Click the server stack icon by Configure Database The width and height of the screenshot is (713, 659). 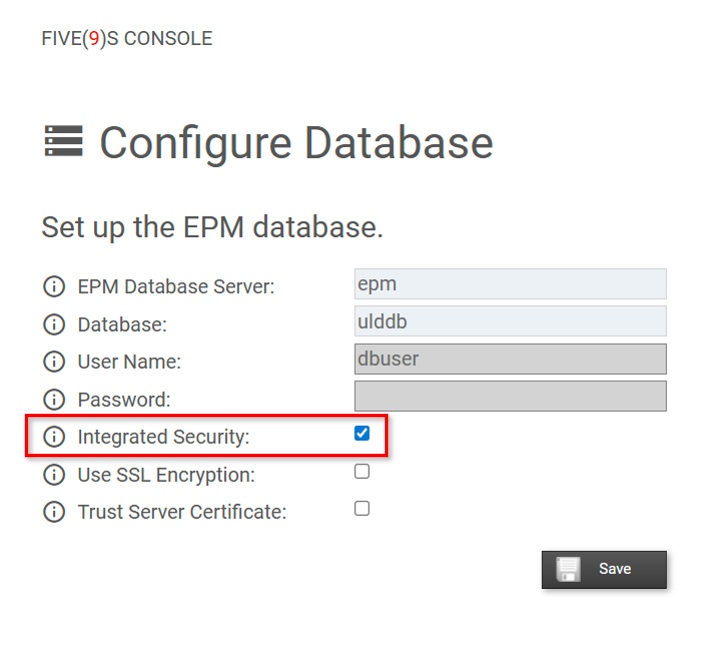click(64, 141)
